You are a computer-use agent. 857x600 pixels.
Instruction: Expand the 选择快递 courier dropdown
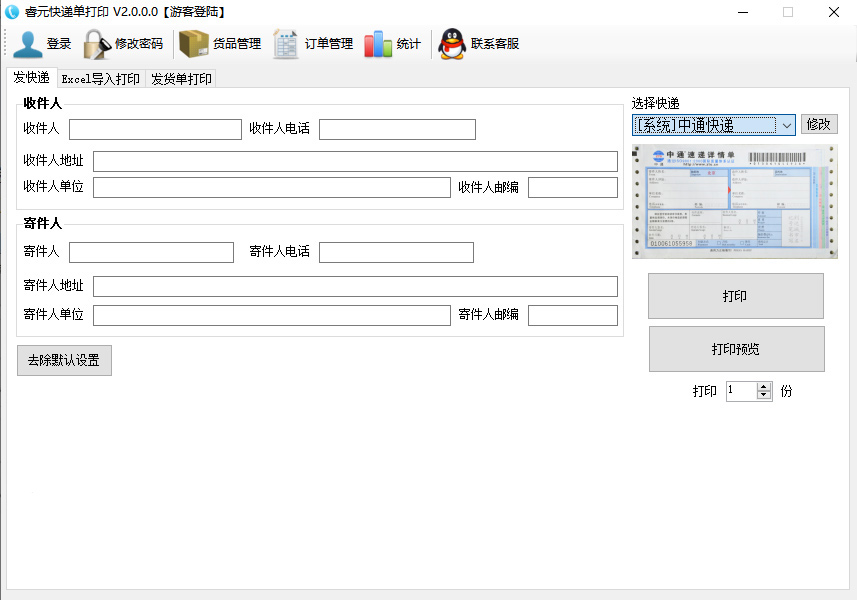pyautogui.click(x=786, y=125)
